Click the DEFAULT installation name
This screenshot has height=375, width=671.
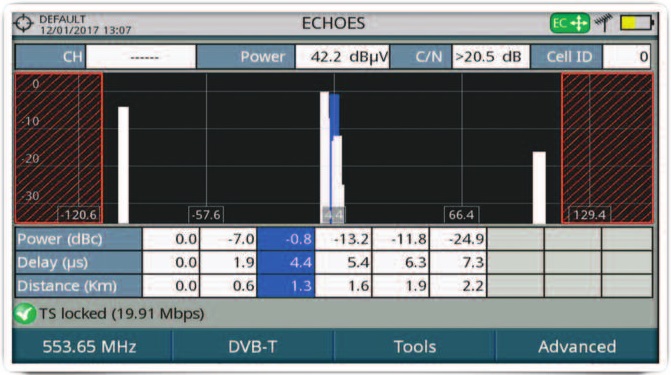tap(62, 19)
